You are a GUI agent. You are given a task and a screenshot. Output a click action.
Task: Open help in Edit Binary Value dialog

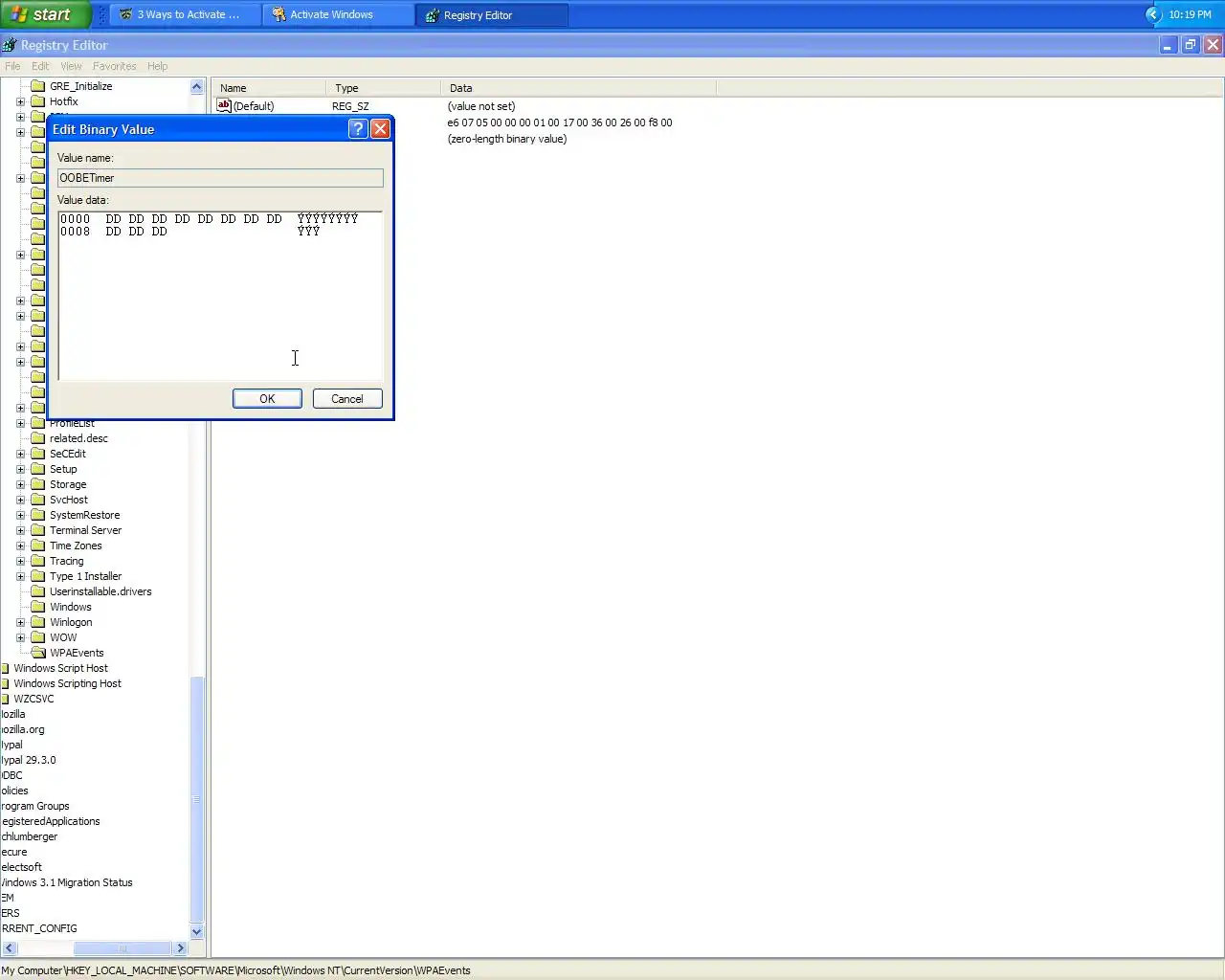358,129
